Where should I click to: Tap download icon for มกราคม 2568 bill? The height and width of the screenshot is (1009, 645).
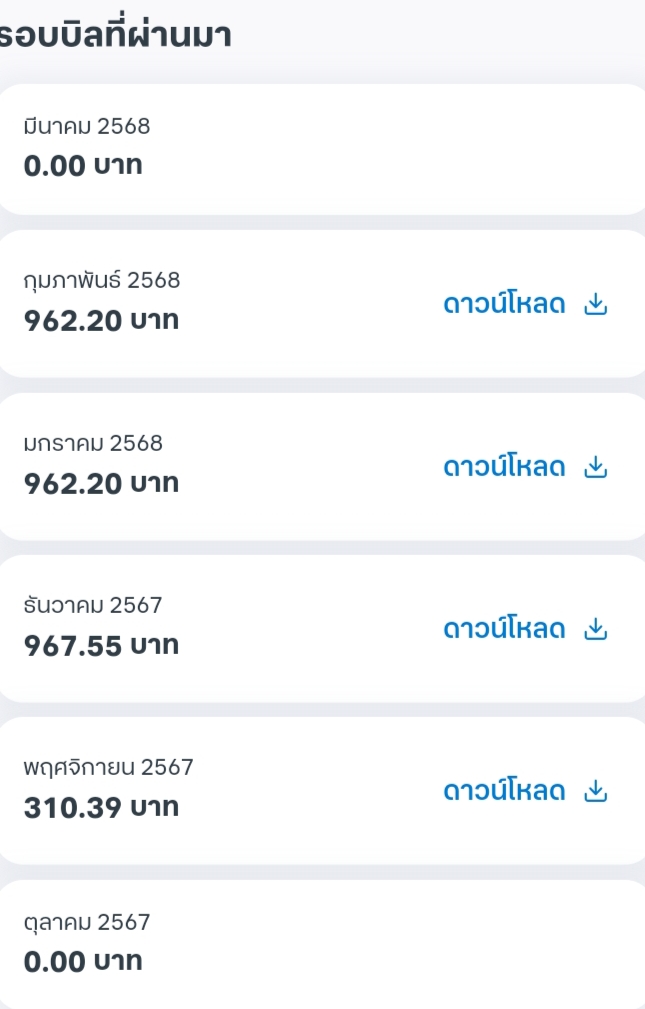[595, 467]
